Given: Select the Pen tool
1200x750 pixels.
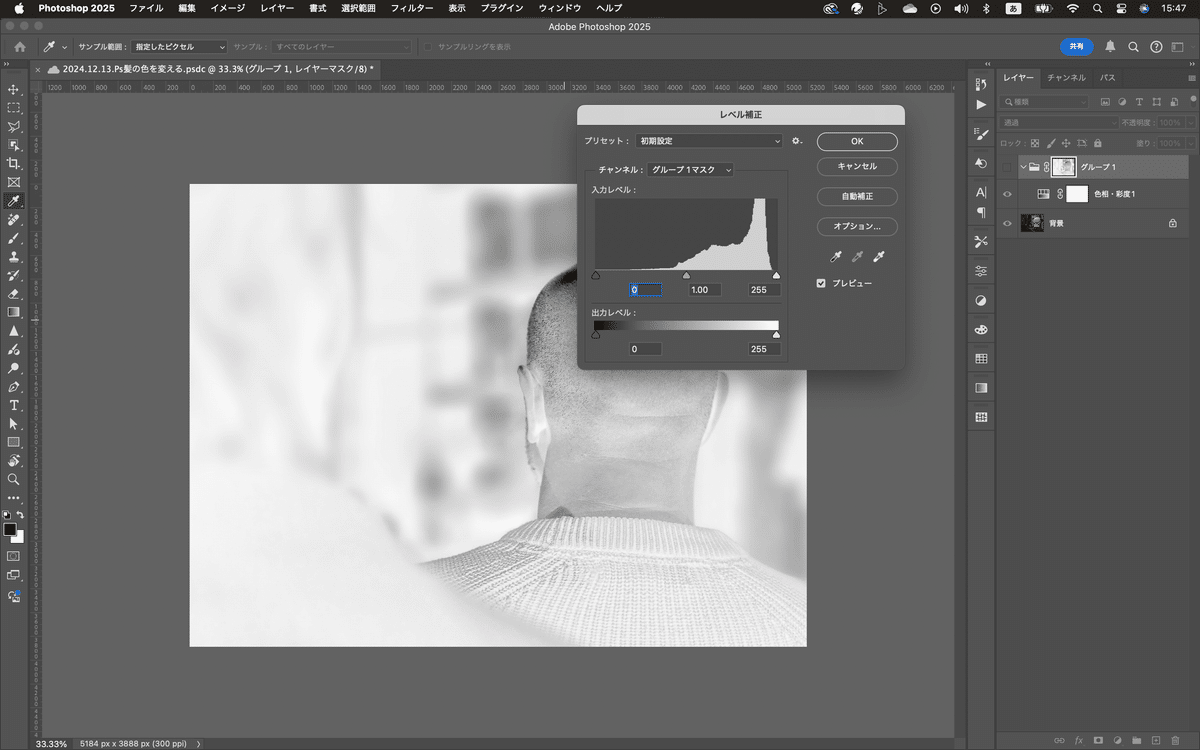Looking at the screenshot, I should [14, 386].
